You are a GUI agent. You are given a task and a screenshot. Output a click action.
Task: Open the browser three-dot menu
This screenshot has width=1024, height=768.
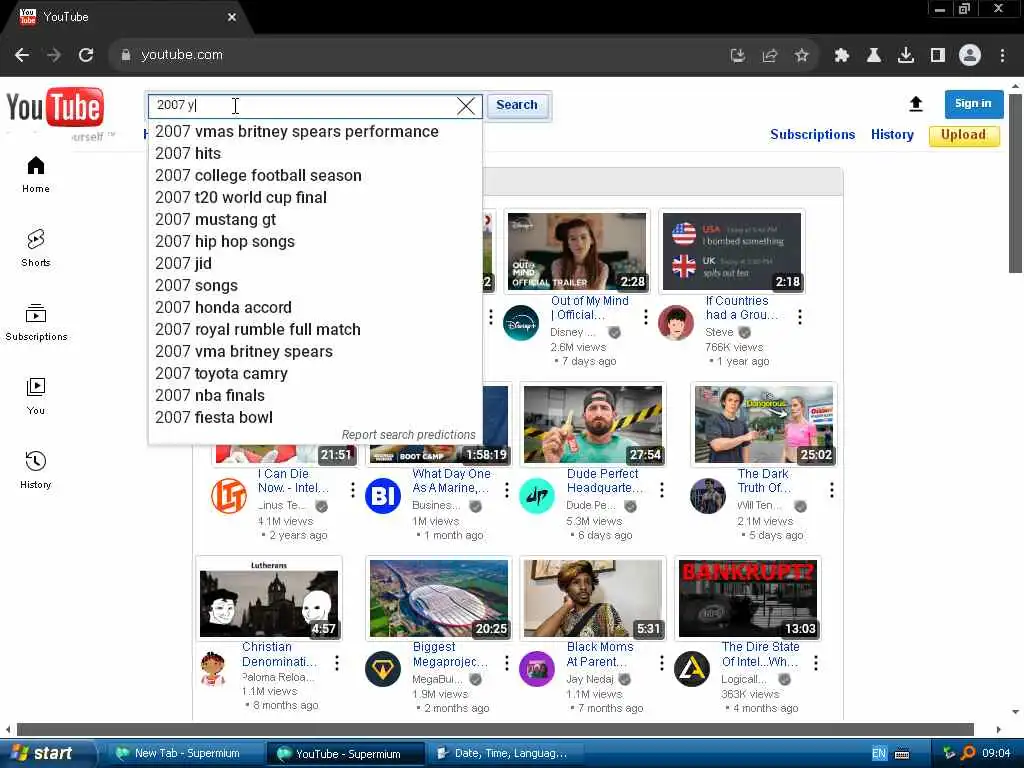(1002, 56)
